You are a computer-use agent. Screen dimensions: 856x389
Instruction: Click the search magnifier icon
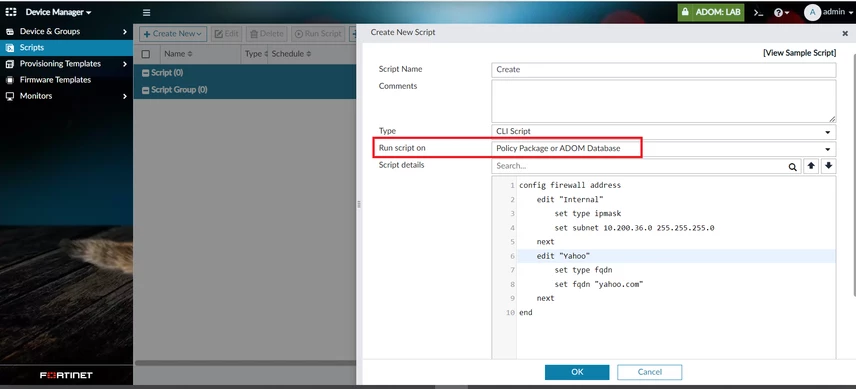(x=793, y=167)
